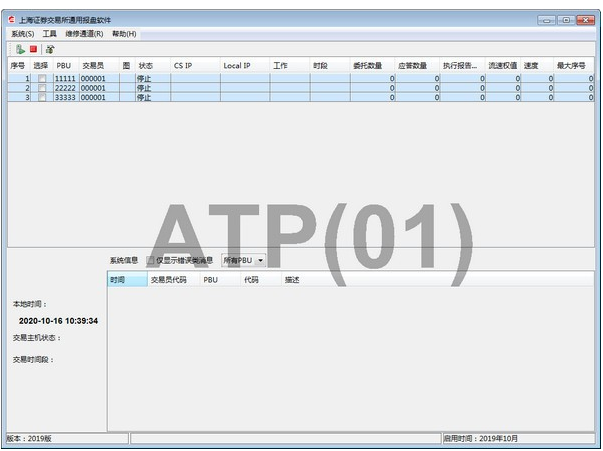Open the 工具 menu

49,34
